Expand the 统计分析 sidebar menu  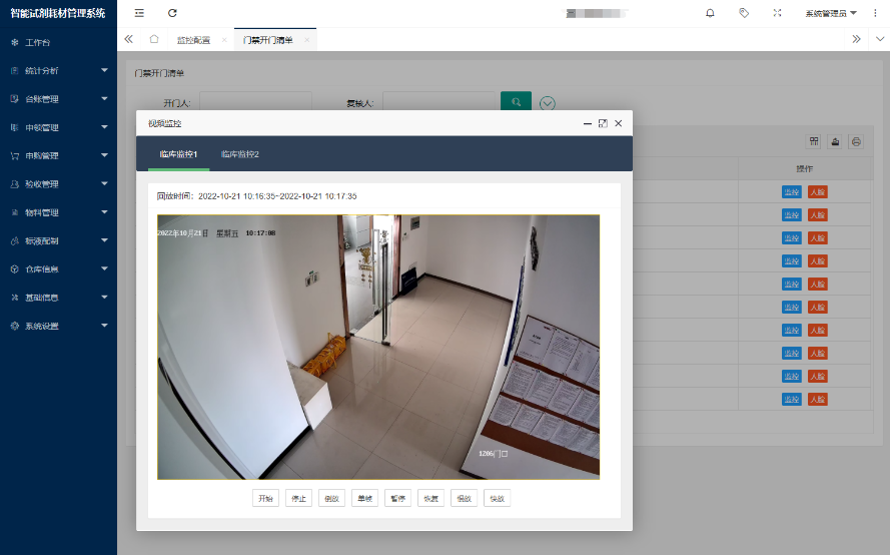[x=58, y=71]
